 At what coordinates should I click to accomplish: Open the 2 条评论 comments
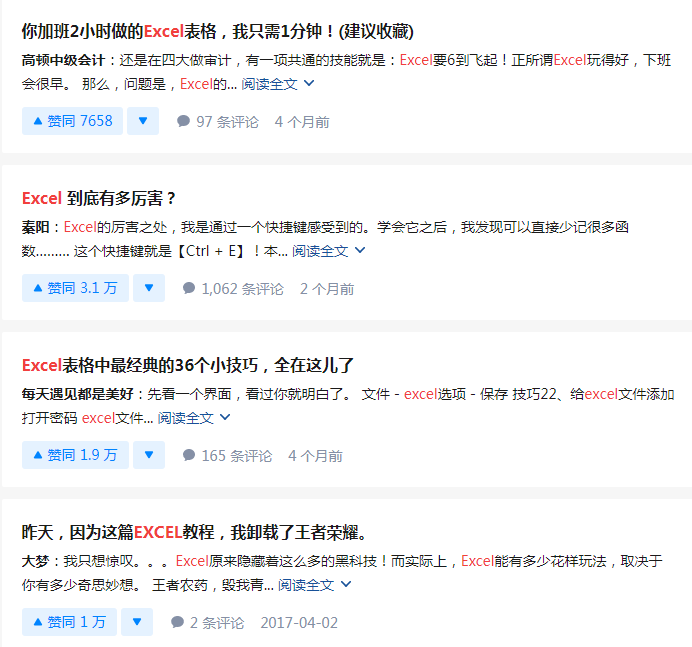coord(207,622)
